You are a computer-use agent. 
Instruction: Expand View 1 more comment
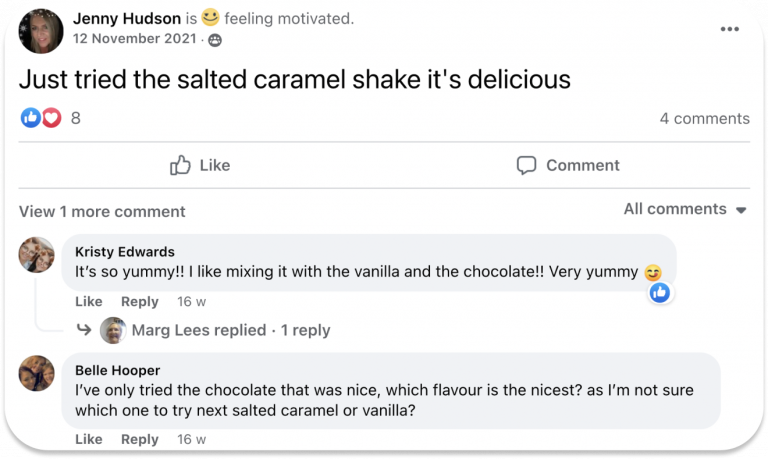[102, 211]
